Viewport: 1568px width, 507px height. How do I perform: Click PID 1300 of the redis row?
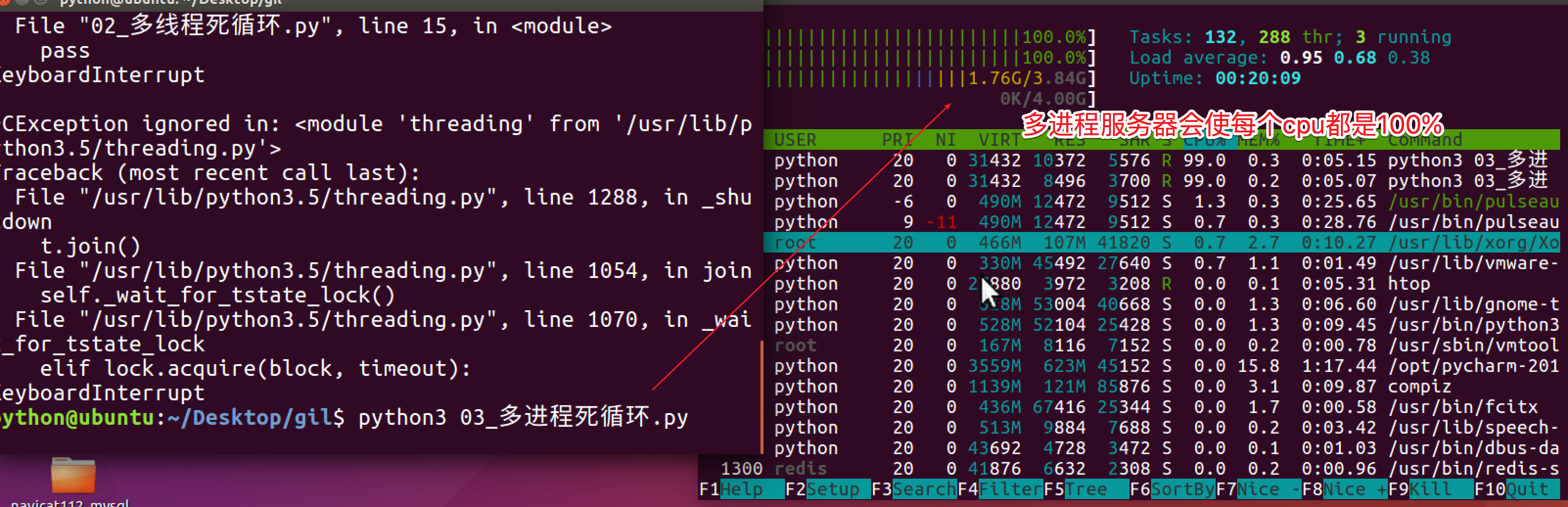pos(741,469)
